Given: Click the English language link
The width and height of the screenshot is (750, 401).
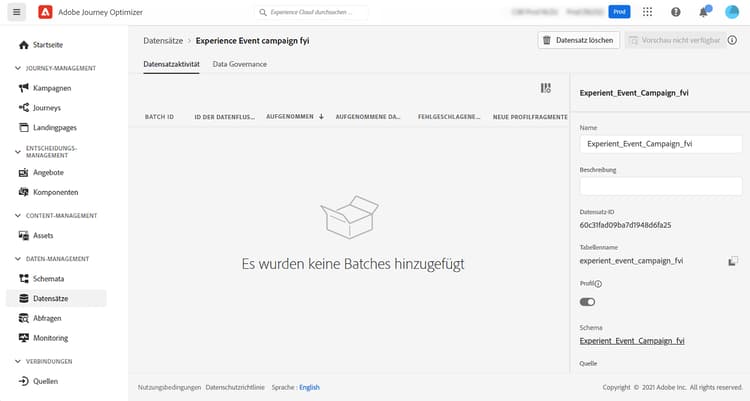Looking at the screenshot, I should click(x=309, y=388).
